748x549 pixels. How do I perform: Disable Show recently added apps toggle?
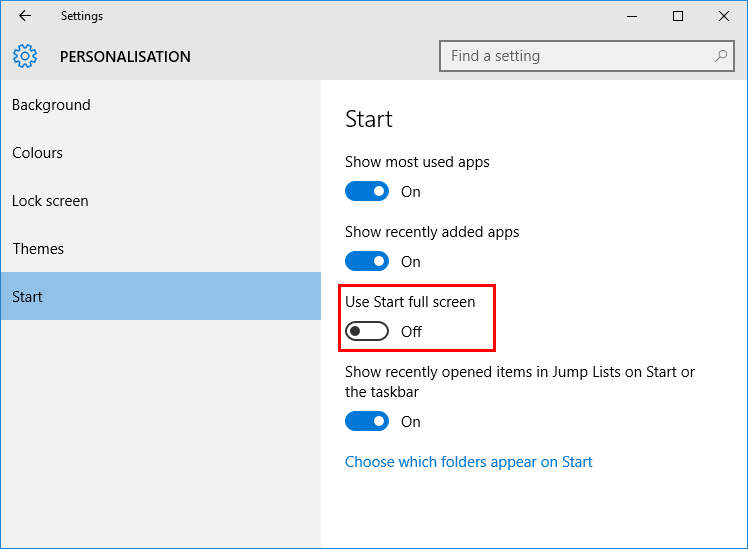[x=367, y=261]
